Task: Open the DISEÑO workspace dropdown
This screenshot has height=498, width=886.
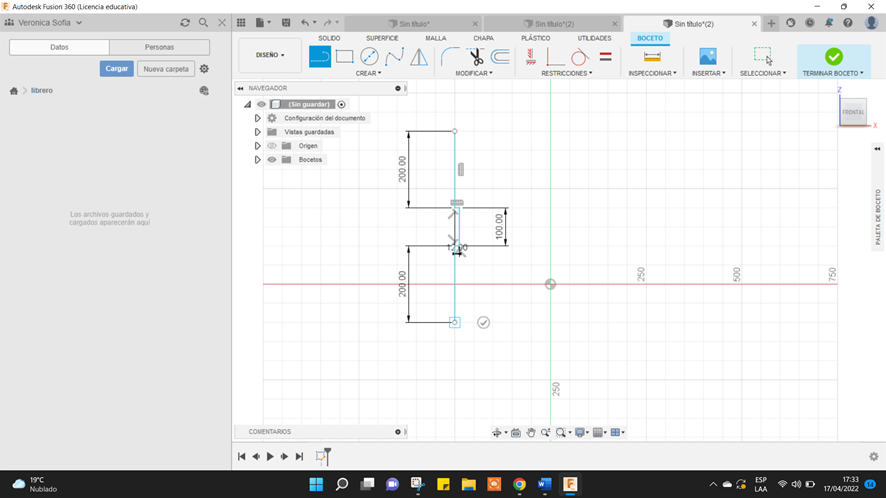Action: [270, 55]
